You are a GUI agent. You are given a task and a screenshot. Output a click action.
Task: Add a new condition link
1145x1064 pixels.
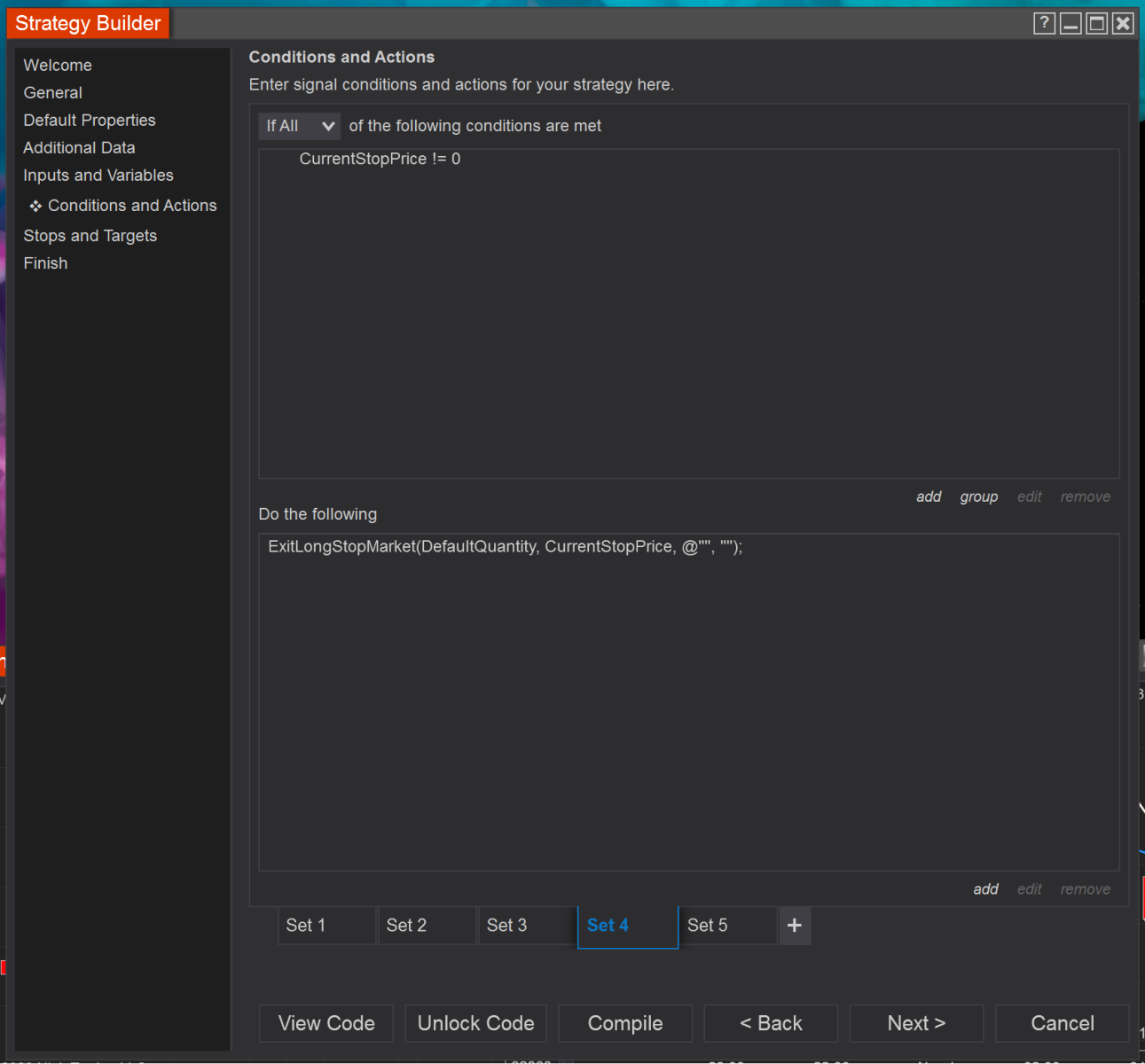(x=929, y=497)
